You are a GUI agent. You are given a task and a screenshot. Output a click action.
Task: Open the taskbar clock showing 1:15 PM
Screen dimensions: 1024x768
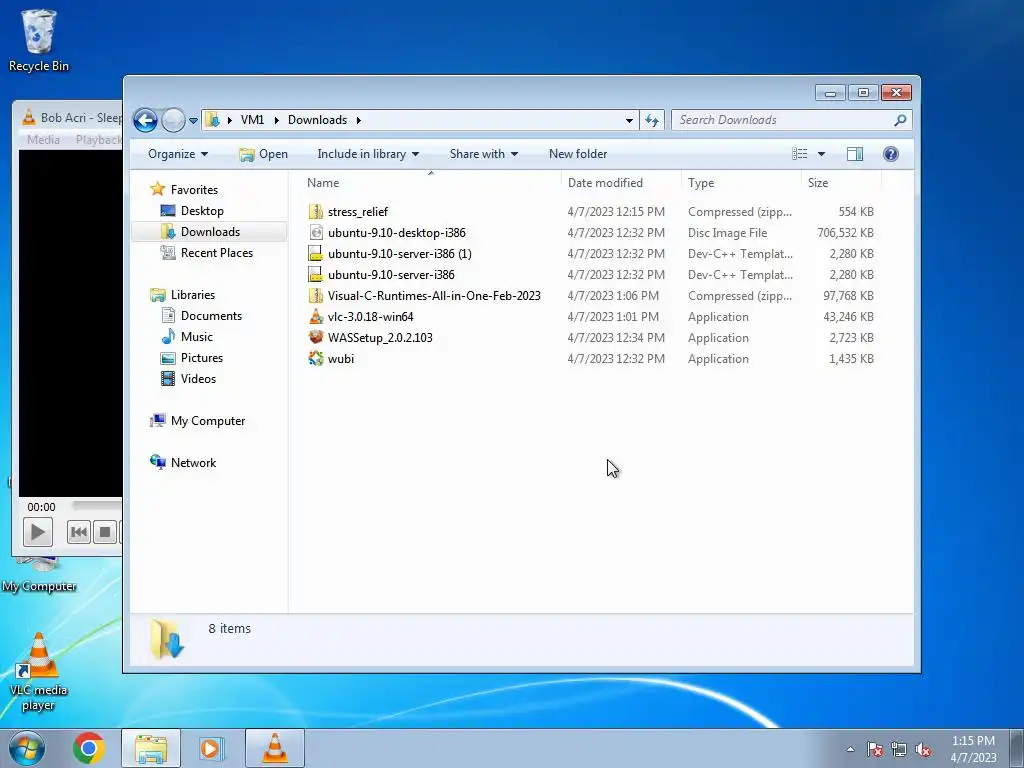(973, 749)
